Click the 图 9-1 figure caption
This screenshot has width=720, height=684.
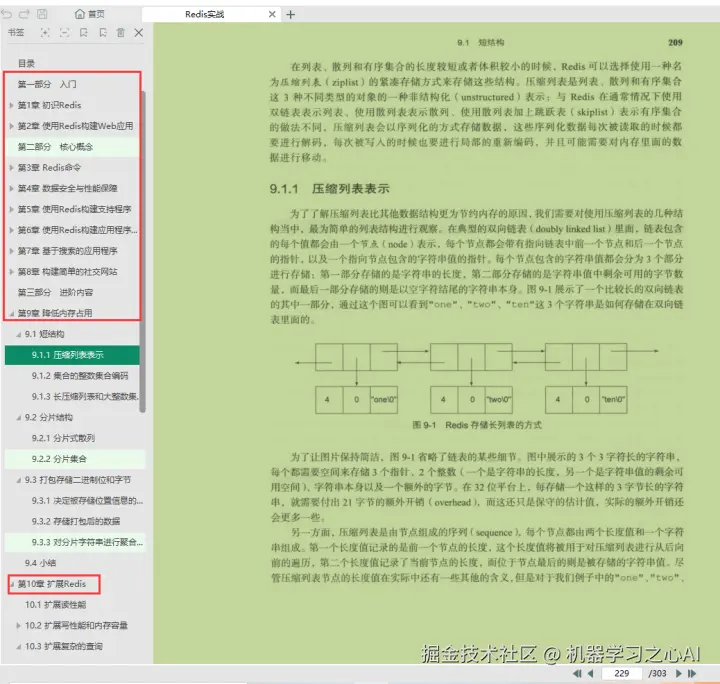point(477,425)
